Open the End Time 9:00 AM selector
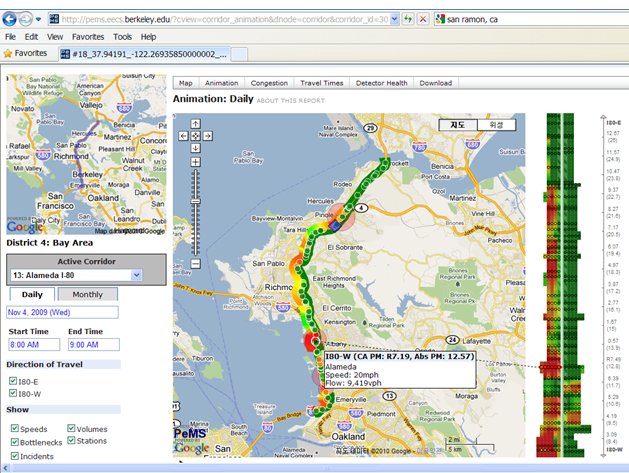 tap(93, 344)
